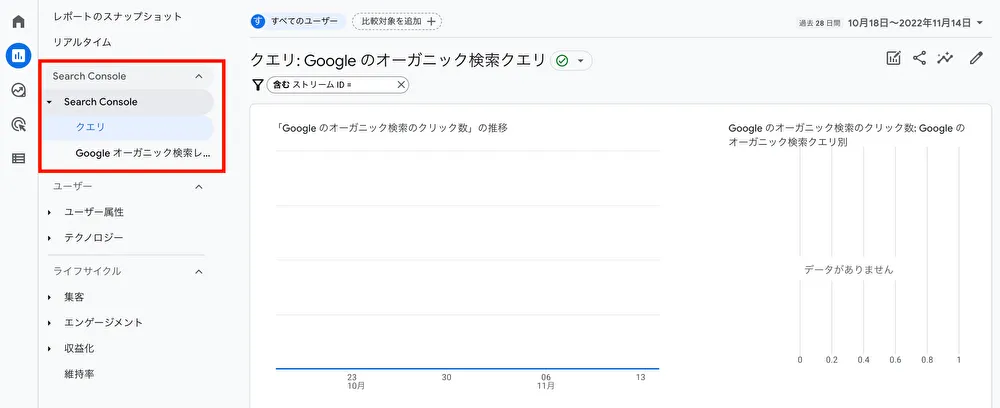The width and height of the screenshot is (1000, 408).
Task: Open dropdown arrow next to report status check
Action: (580, 61)
